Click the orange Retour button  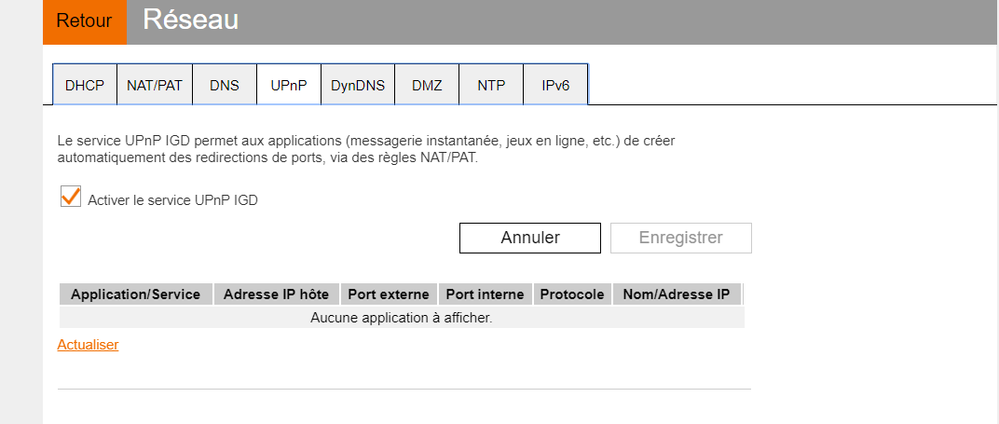tap(84, 22)
